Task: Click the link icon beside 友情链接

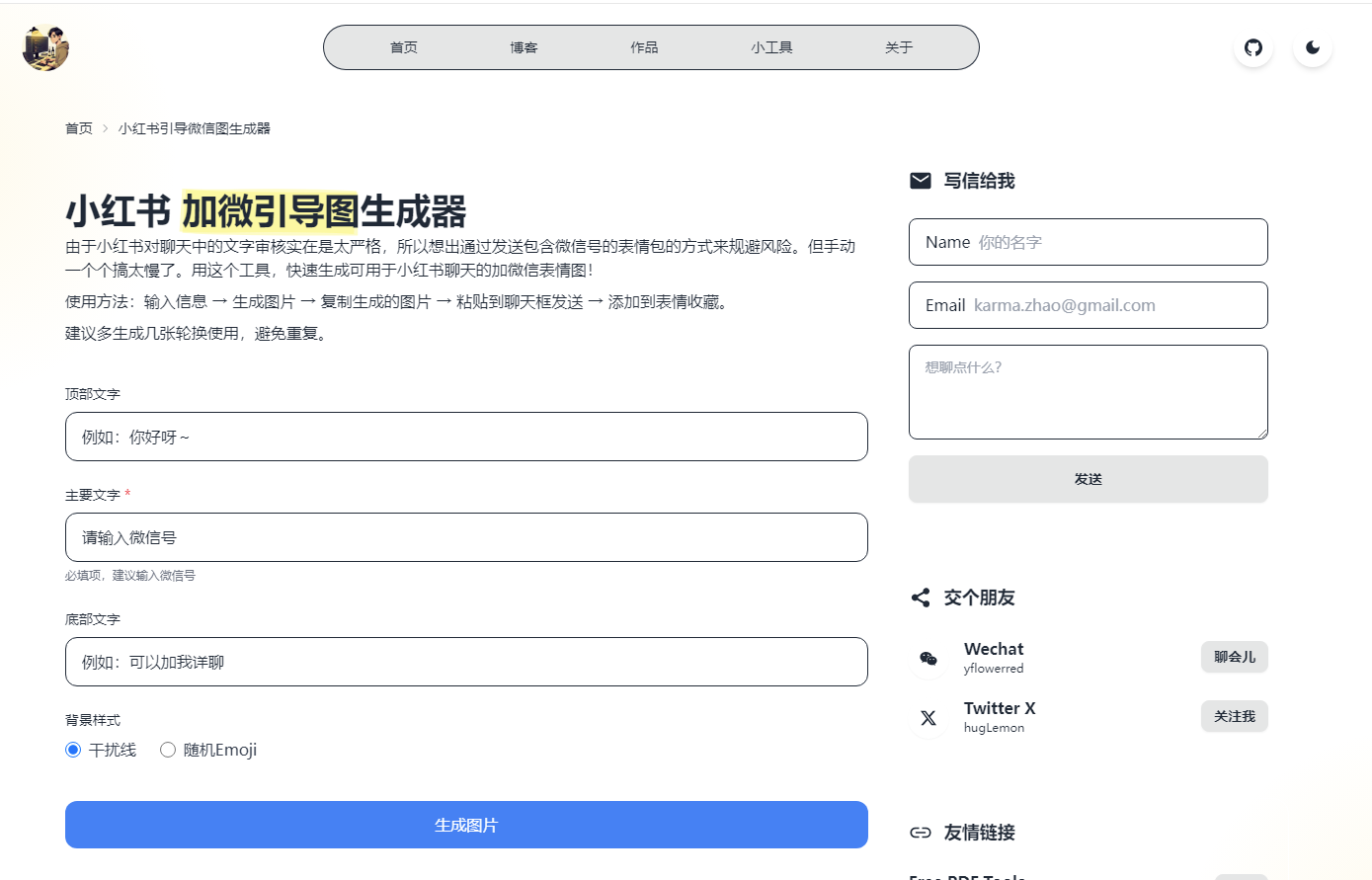Action: coord(921,833)
